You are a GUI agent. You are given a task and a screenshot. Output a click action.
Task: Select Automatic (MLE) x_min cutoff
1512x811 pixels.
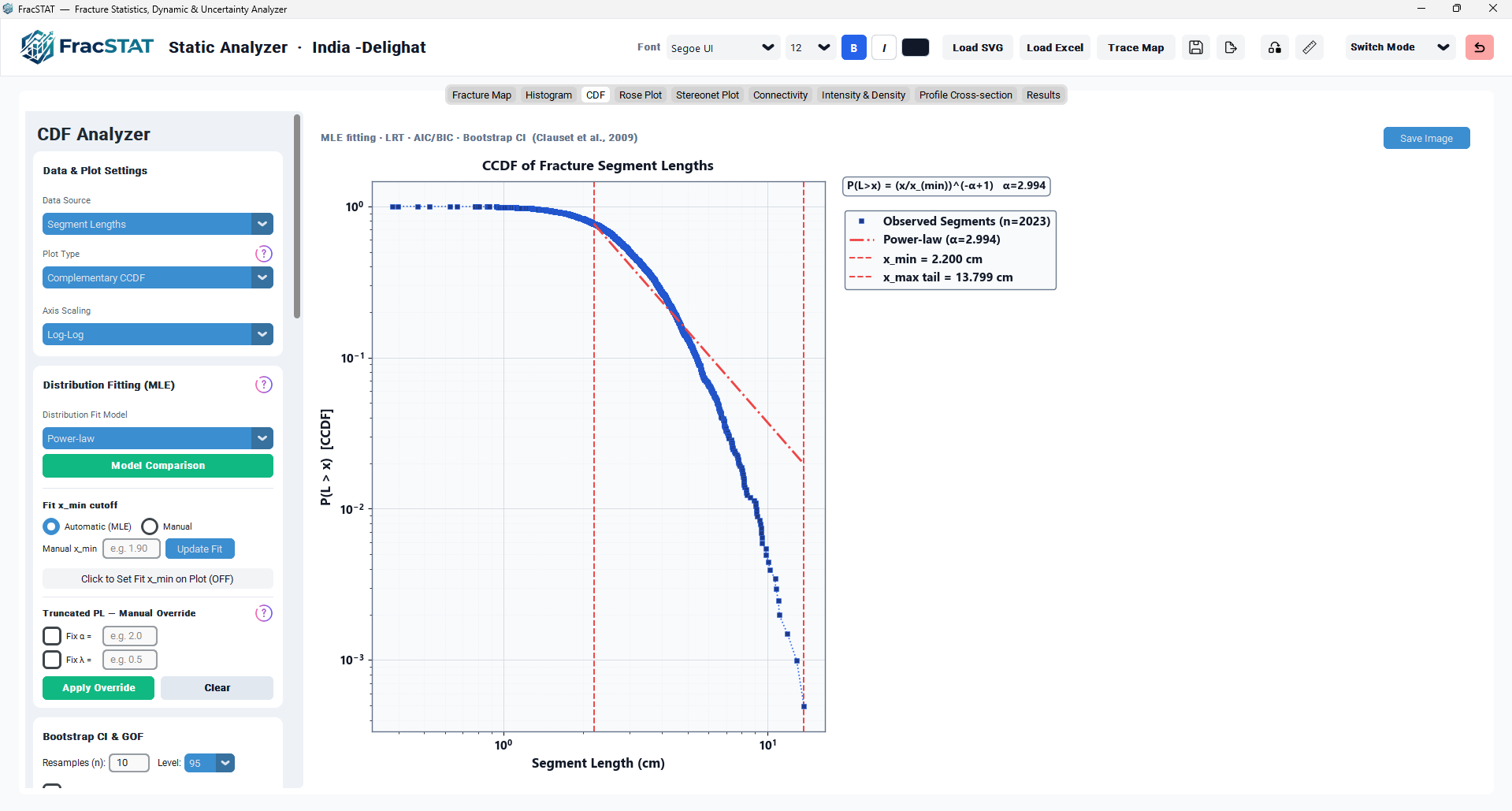point(51,526)
